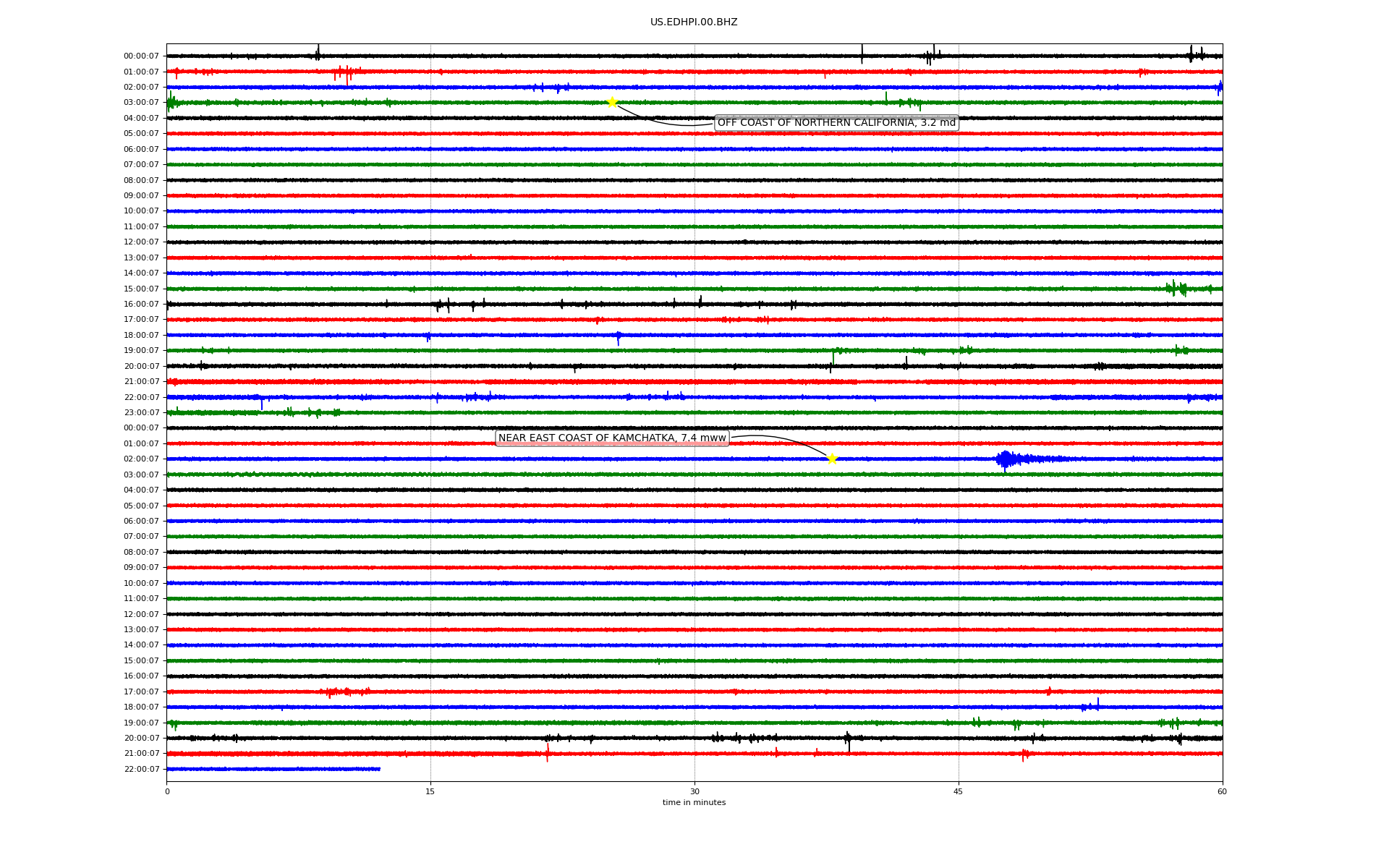Click the 60 minute tick label
The width and height of the screenshot is (1389, 868).
click(x=1222, y=791)
